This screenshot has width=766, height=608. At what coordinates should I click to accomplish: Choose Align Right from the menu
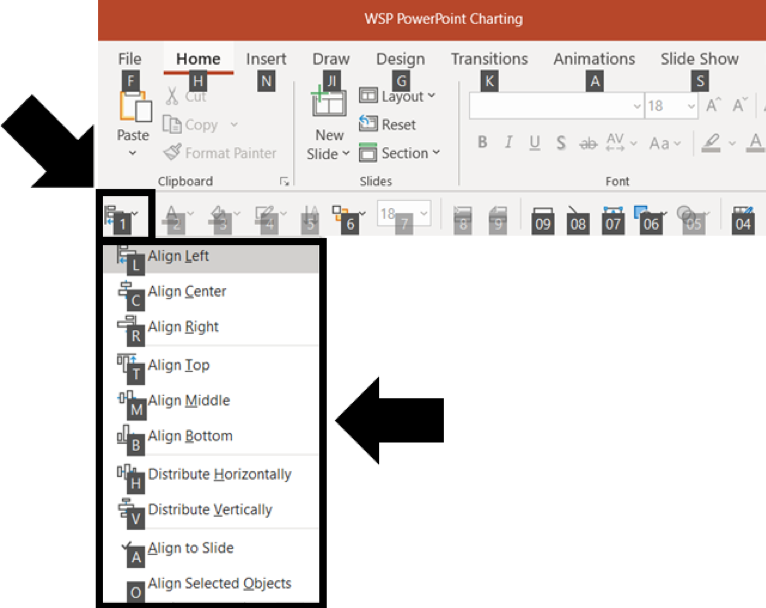[211, 327]
